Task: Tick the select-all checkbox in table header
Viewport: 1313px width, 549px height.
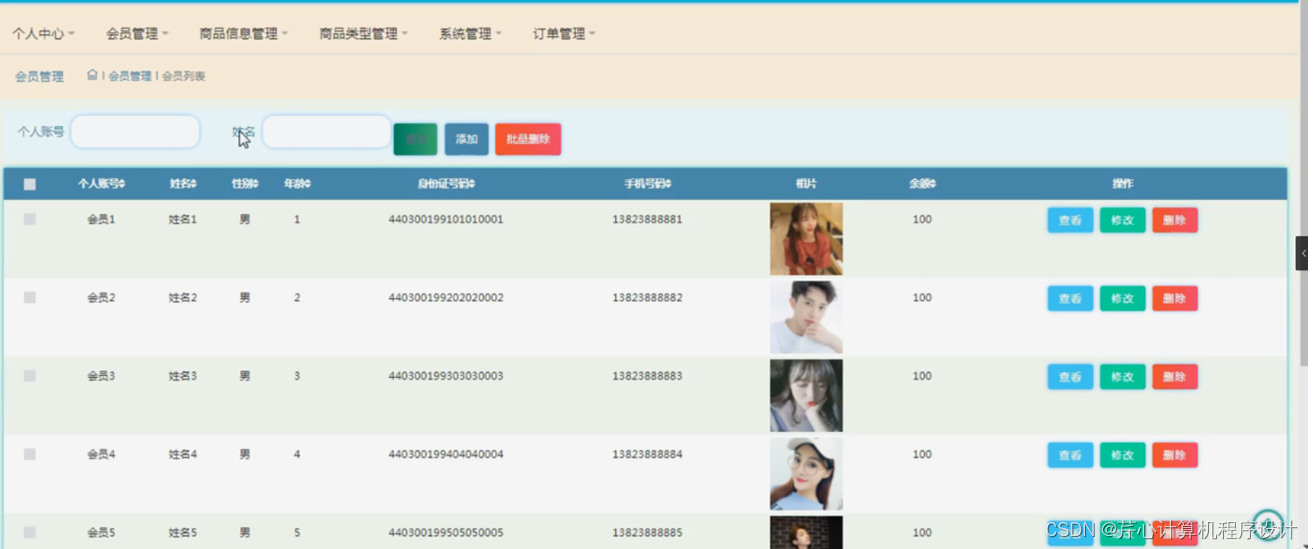Action: [x=30, y=184]
